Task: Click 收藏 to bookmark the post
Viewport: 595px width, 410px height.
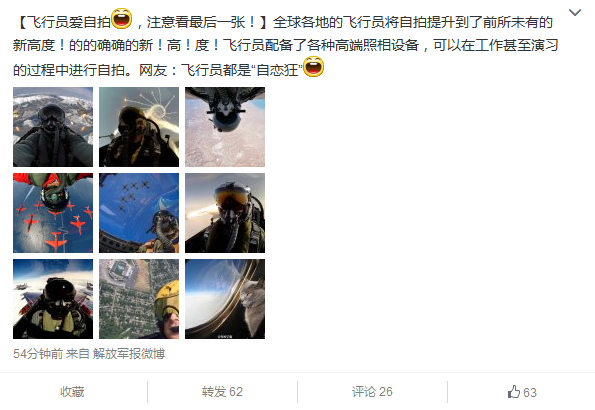Action: pyautogui.click(x=72, y=392)
